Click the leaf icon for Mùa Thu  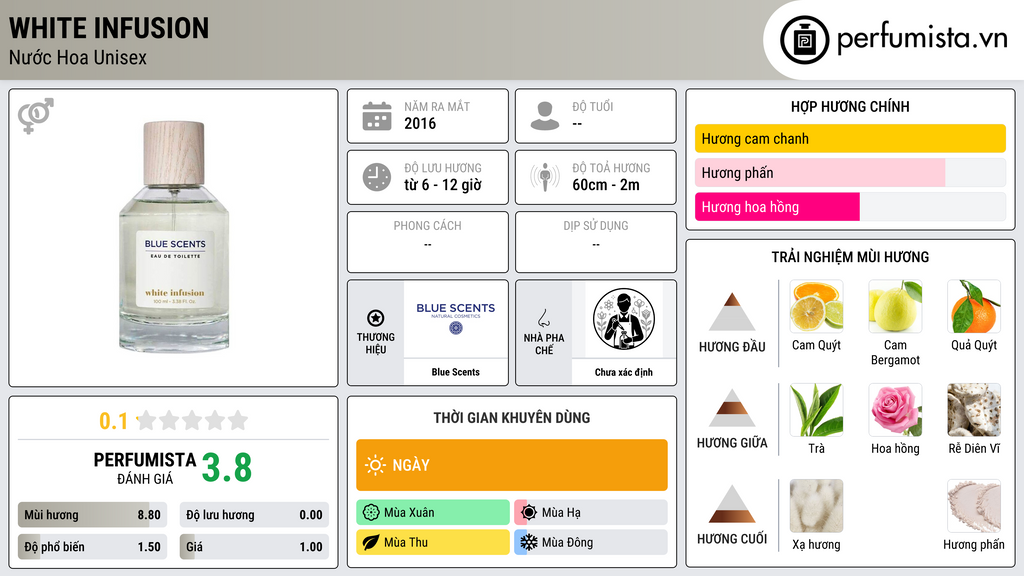pos(371,542)
